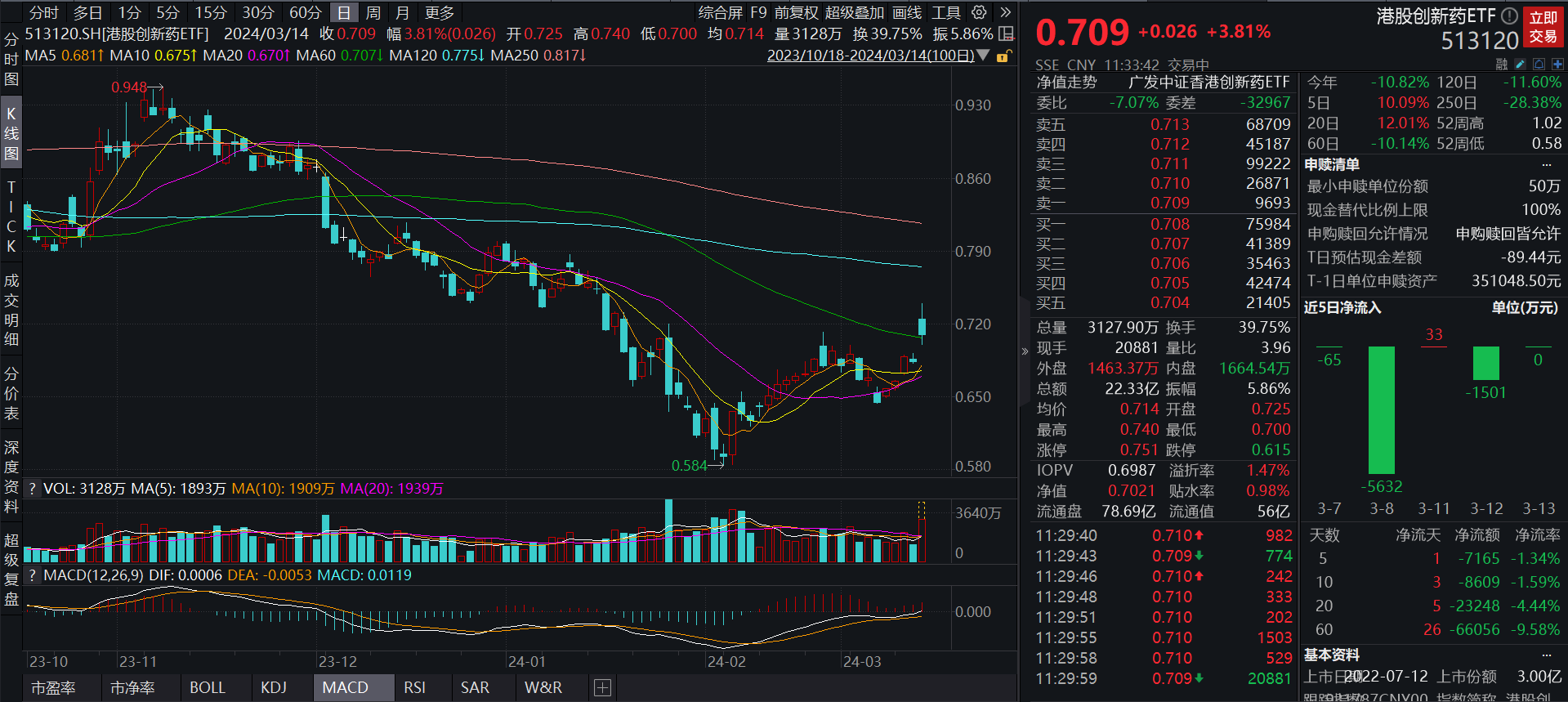1568x702 pixels.
Task: Expand the 更多 period options
Action: [x=440, y=12]
